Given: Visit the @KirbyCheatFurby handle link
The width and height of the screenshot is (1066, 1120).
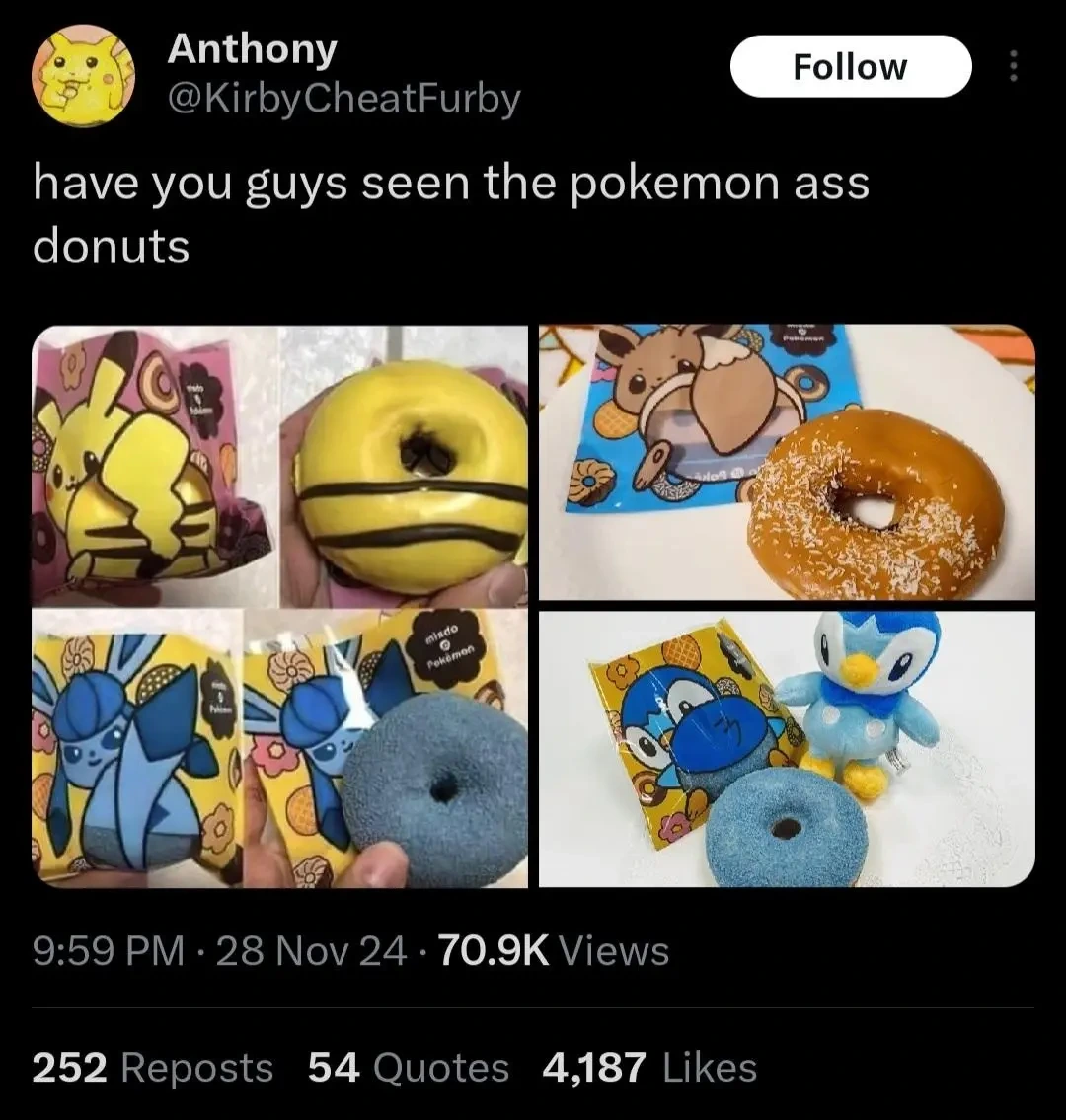Looking at the screenshot, I should coord(344,99).
